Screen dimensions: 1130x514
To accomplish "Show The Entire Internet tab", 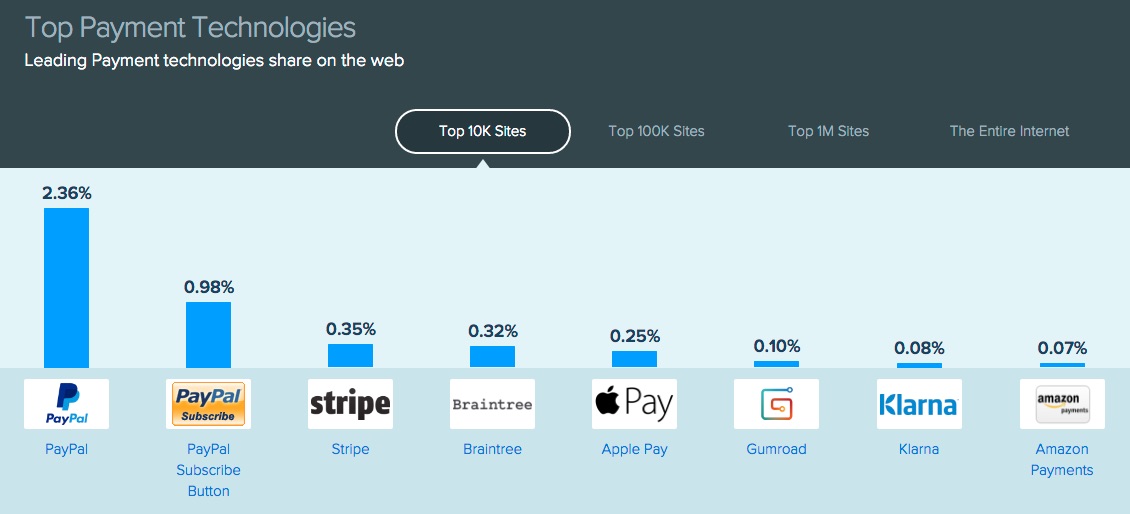I will pyautogui.click(x=1009, y=131).
